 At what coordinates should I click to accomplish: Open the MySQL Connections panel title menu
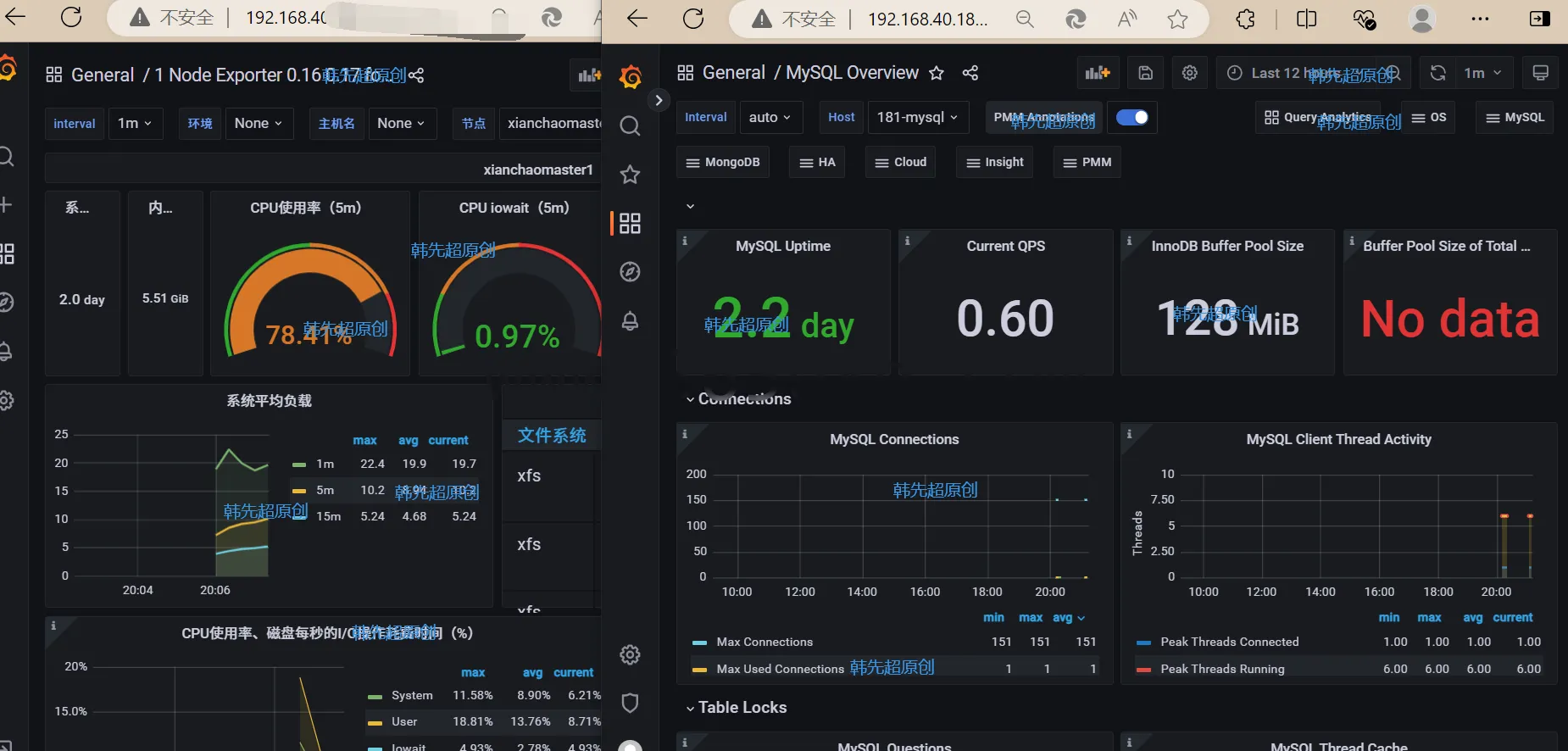click(x=894, y=439)
